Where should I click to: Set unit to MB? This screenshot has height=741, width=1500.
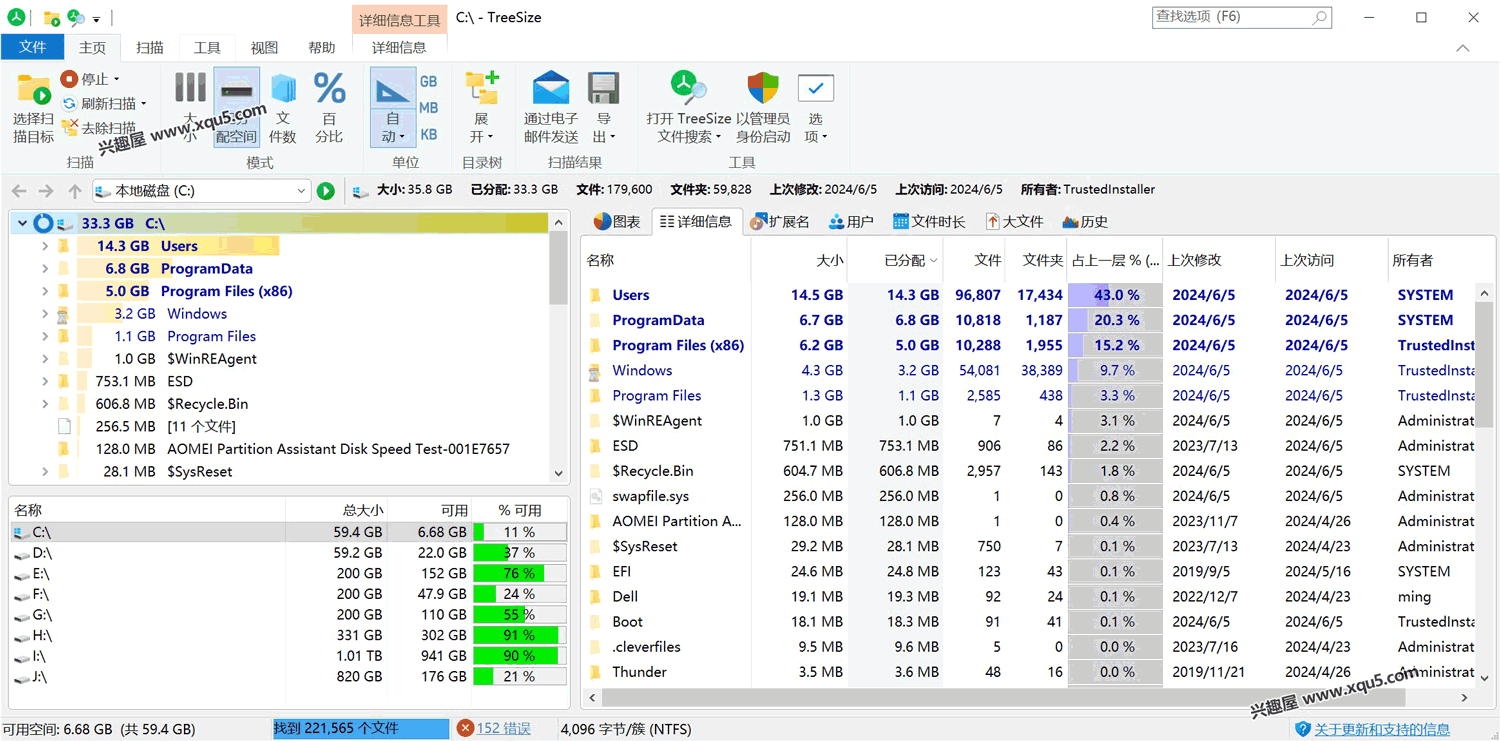coord(428,108)
